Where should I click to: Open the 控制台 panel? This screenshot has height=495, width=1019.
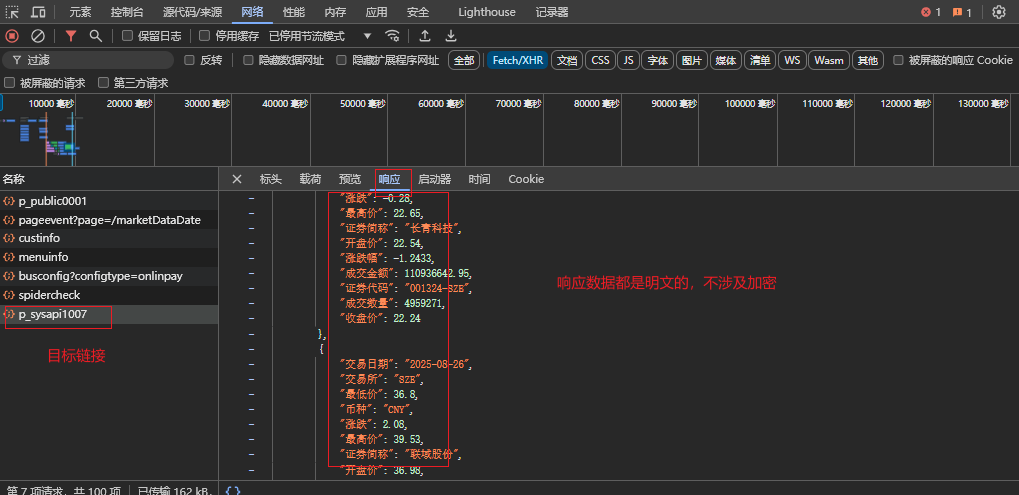tap(127, 12)
